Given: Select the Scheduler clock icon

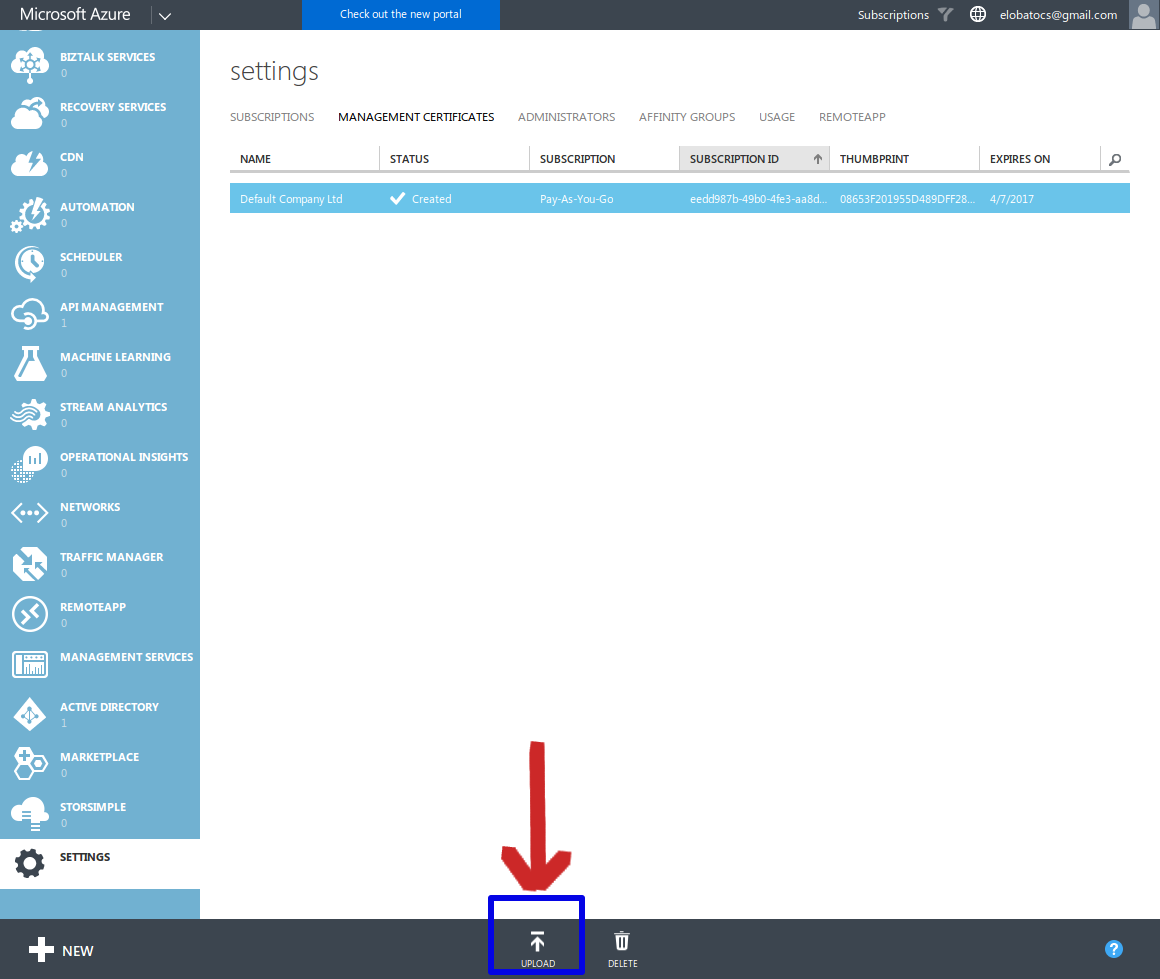Looking at the screenshot, I should click(x=30, y=264).
